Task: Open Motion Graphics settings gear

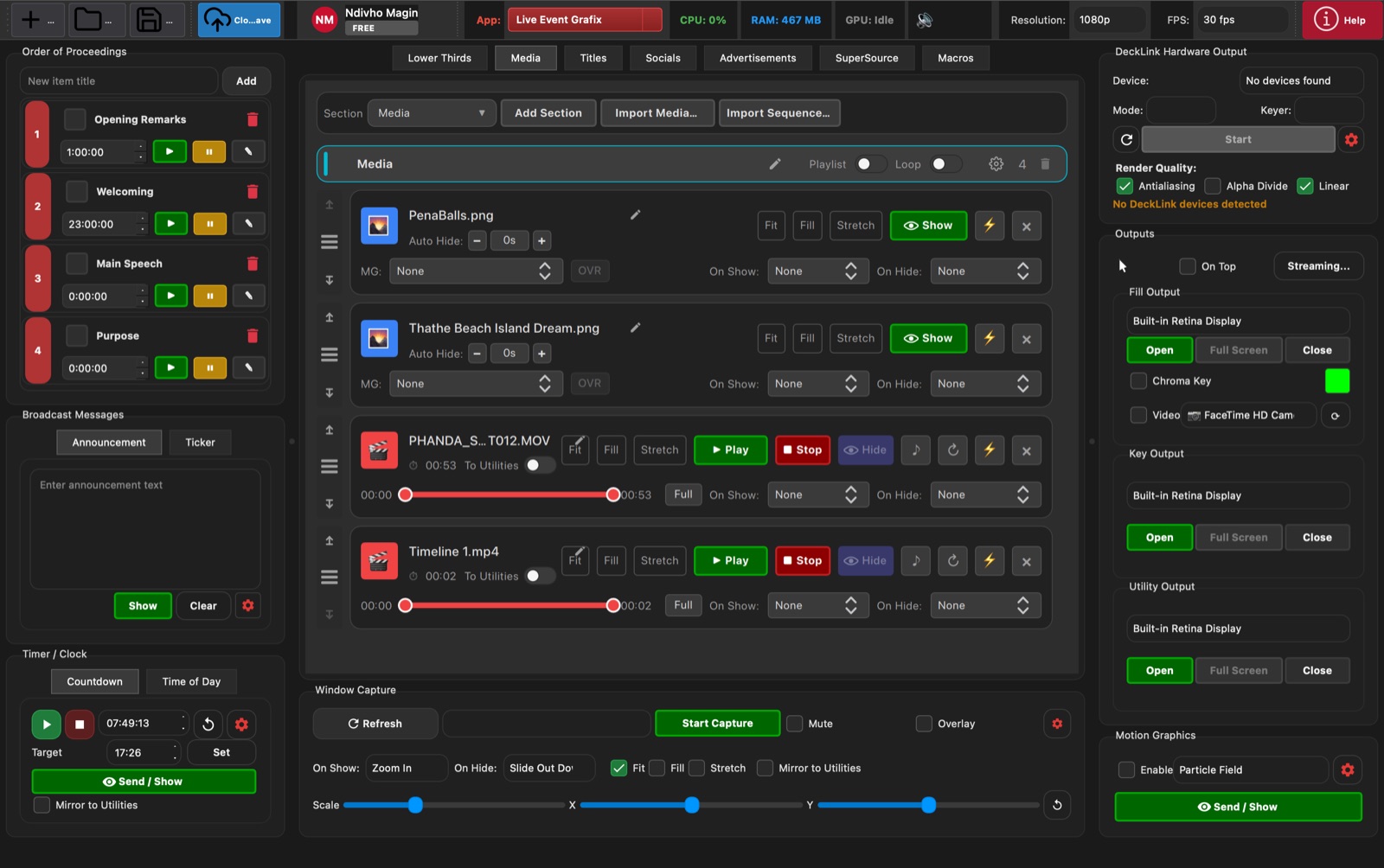Action: (x=1348, y=769)
